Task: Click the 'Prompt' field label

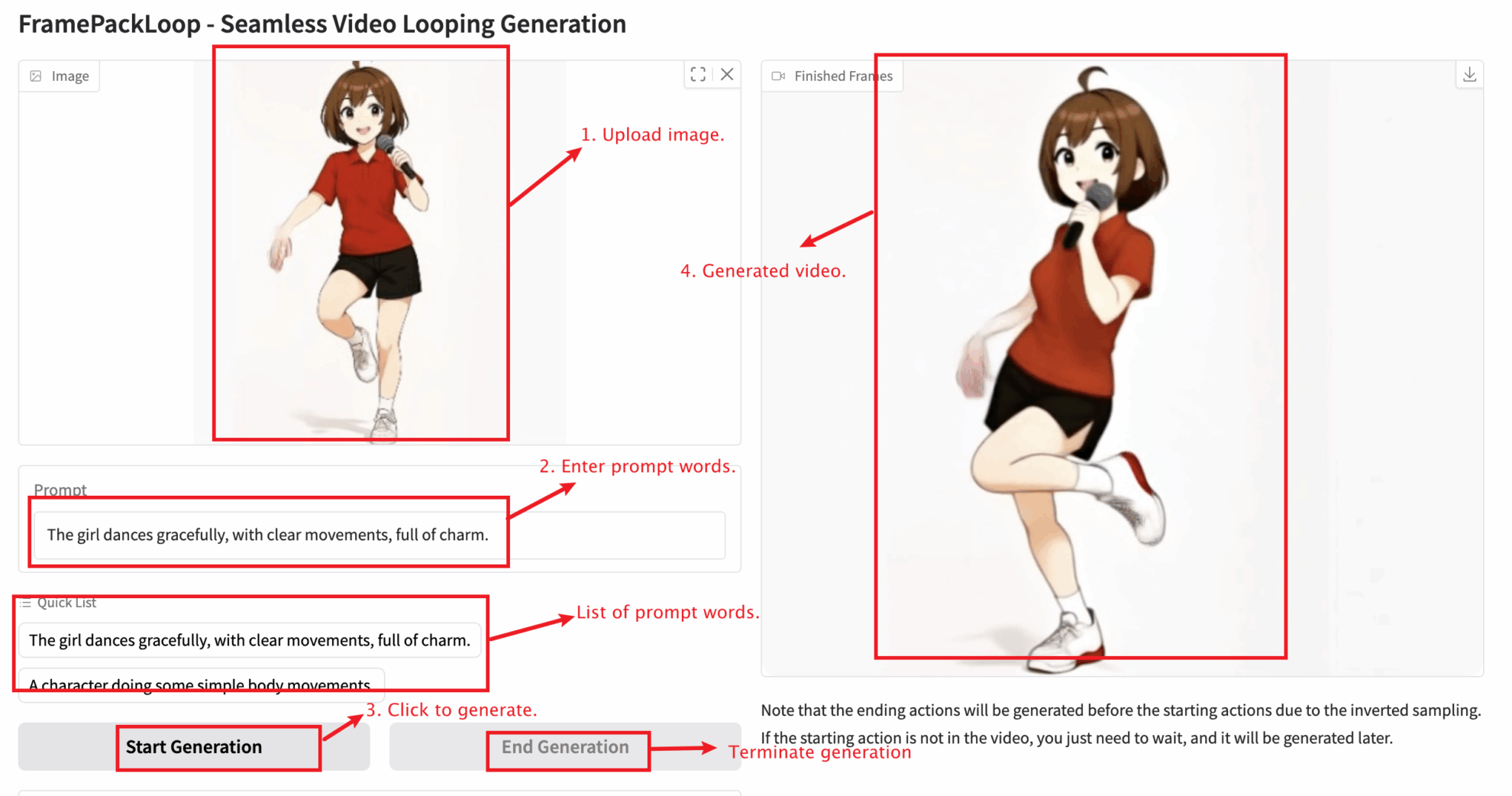Action: pos(60,490)
